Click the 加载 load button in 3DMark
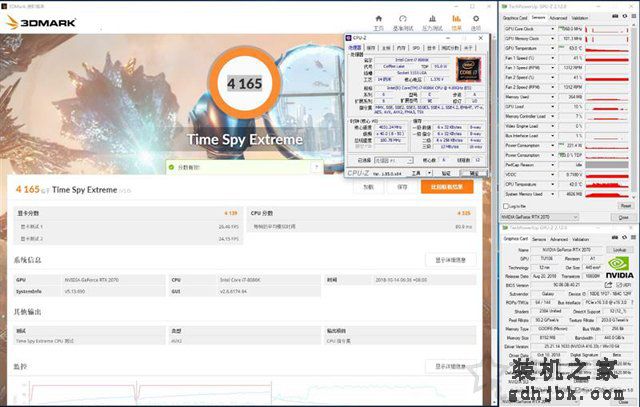 click(x=368, y=187)
